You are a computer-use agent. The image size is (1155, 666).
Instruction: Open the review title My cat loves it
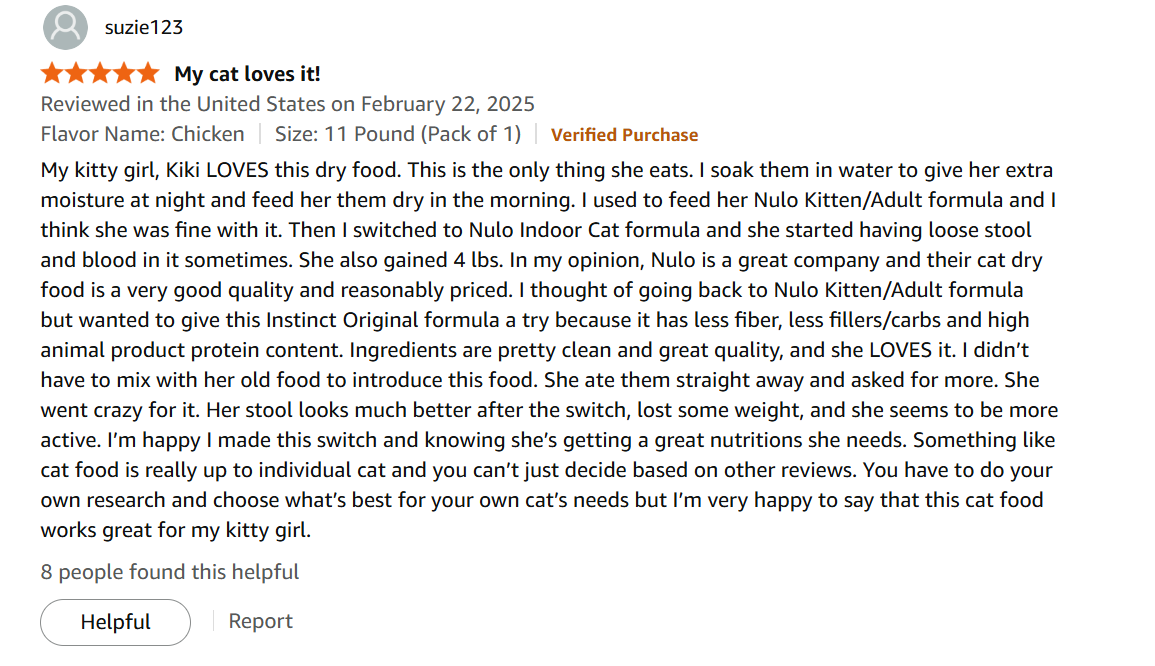click(x=246, y=73)
